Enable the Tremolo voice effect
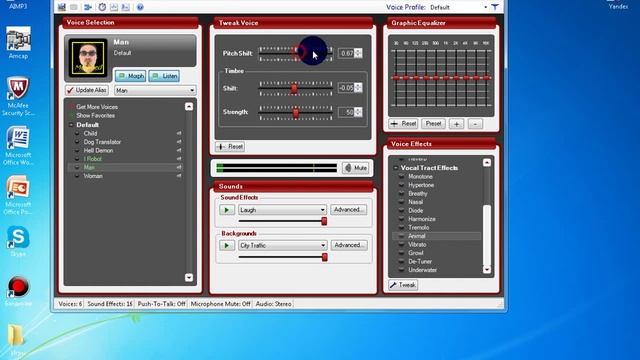The width and height of the screenshot is (640, 360). pos(418,227)
